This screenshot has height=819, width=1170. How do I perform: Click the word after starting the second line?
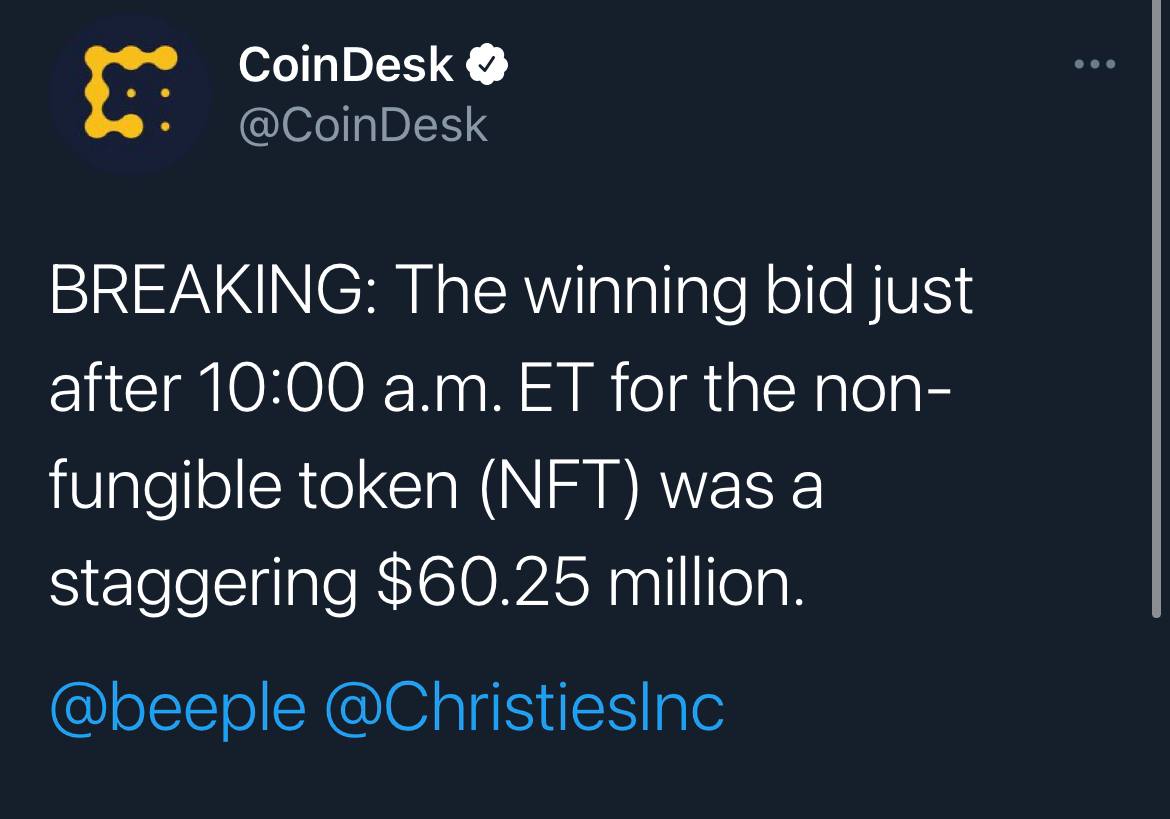pos(114,389)
